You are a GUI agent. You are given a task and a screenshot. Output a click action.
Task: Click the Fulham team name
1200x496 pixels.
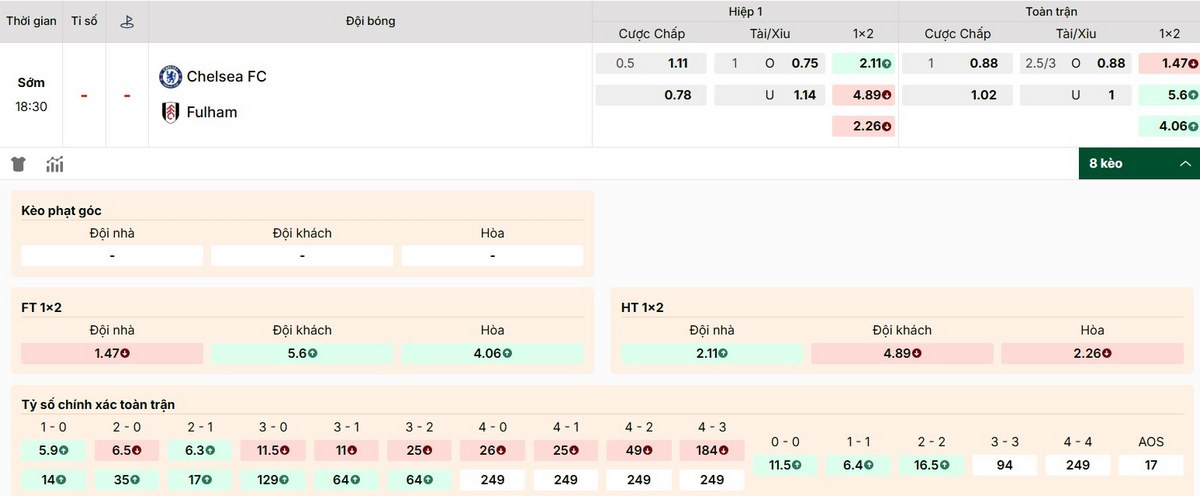(211, 112)
